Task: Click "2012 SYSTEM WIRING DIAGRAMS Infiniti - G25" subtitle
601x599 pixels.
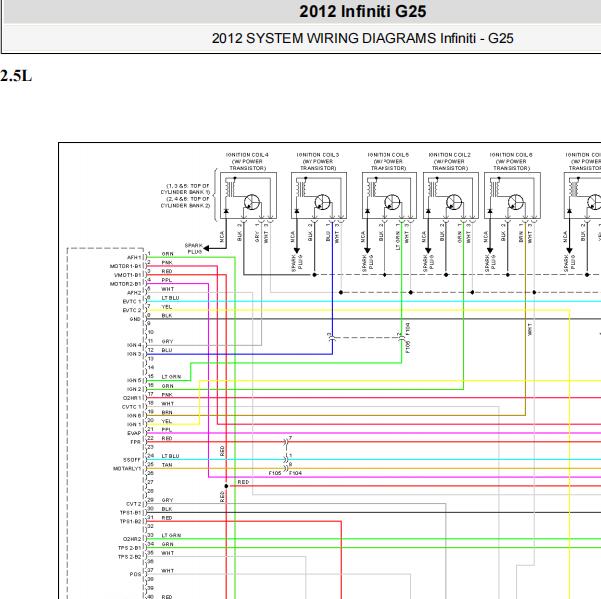Action: click(x=362, y=38)
